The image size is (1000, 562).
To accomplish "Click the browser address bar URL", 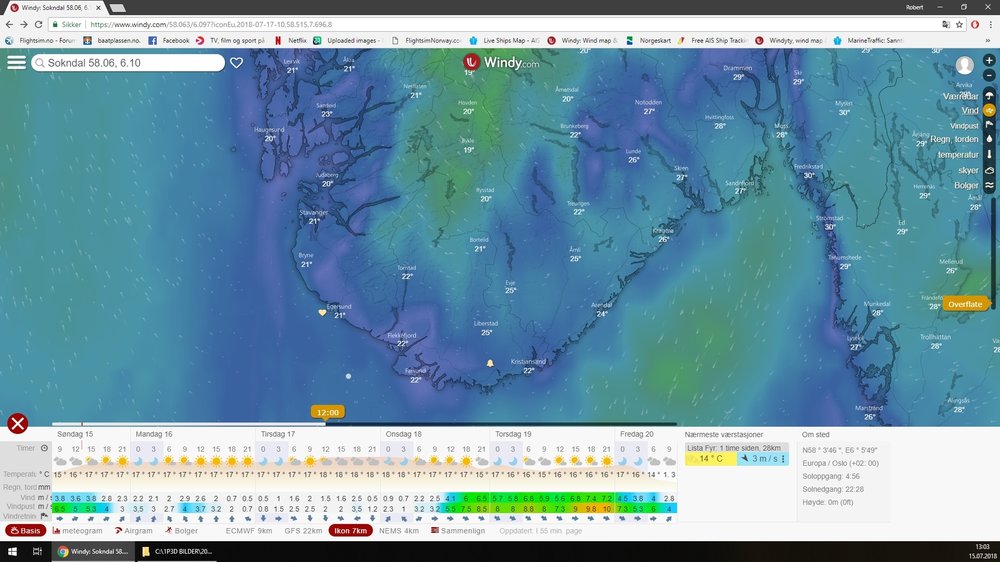I will 211,24.
